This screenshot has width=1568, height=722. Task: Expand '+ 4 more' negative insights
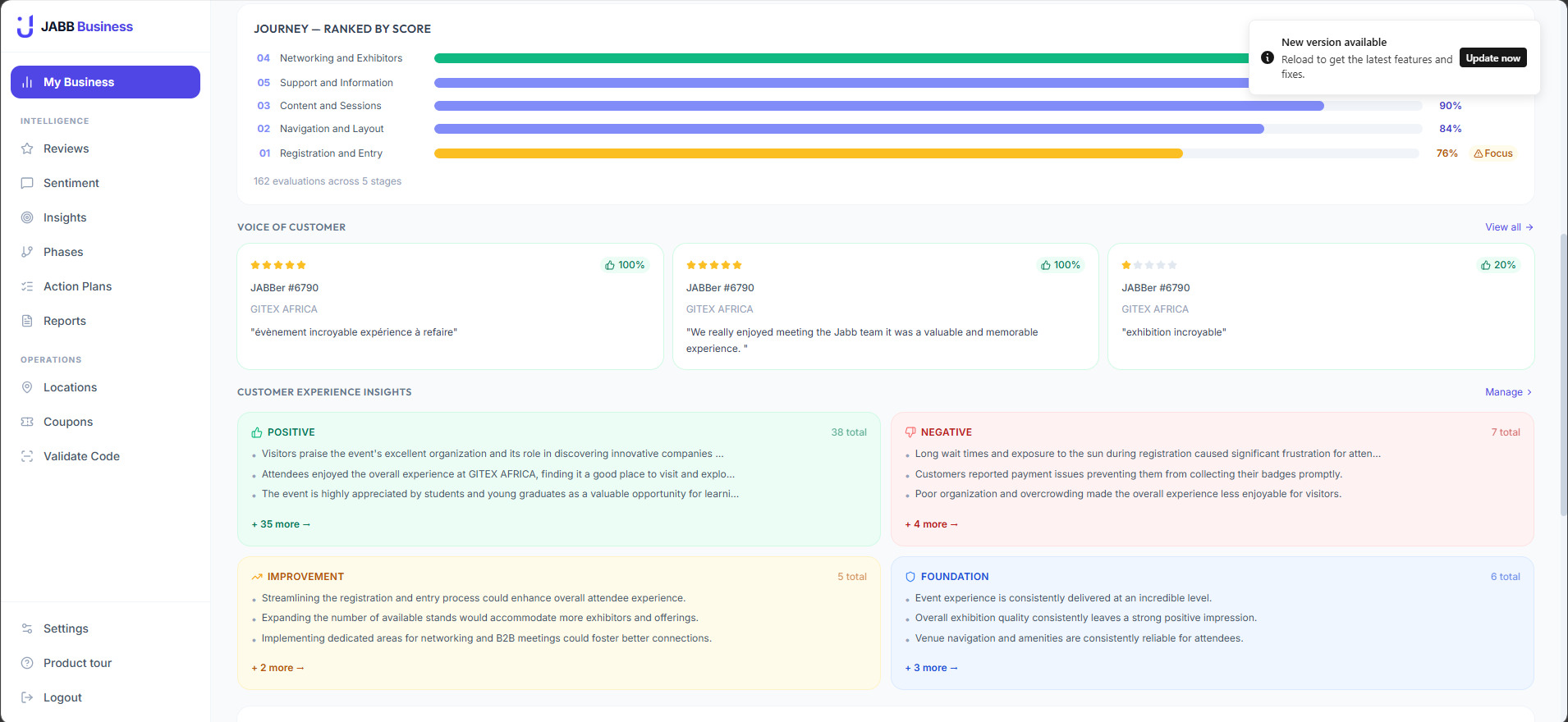click(x=931, y=524)
